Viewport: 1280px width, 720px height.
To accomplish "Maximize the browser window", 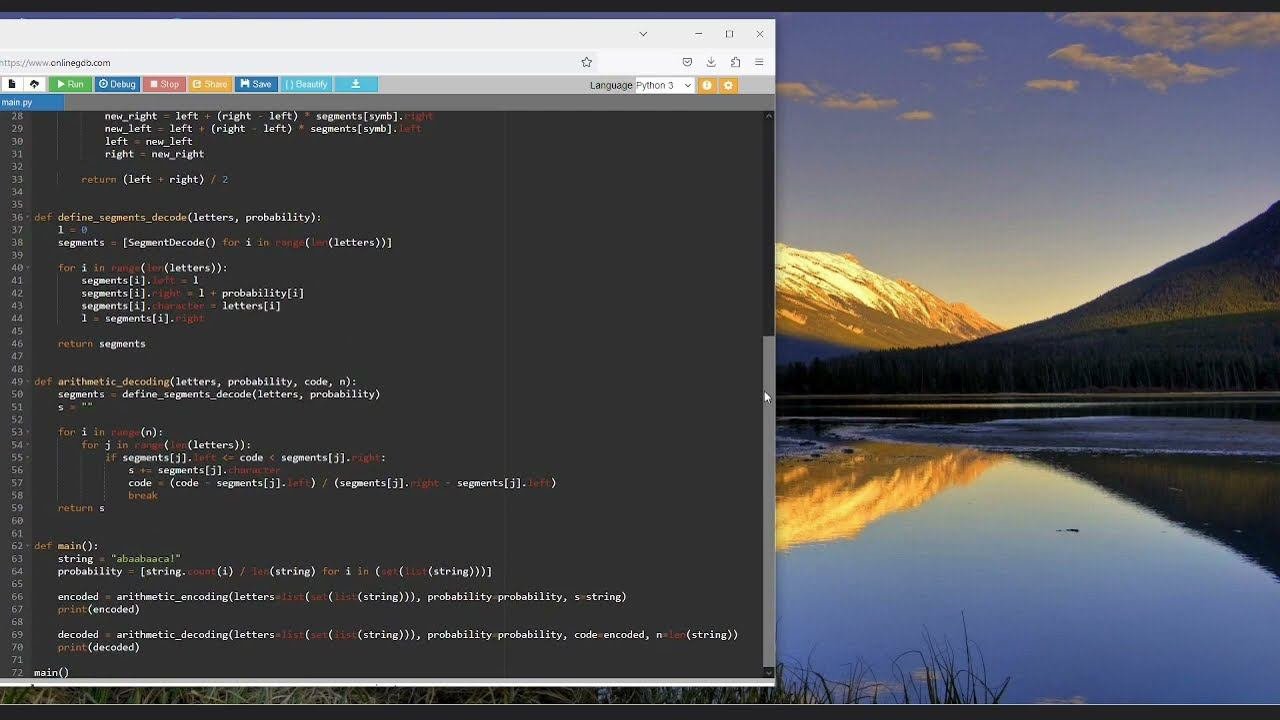I will 729,34.
